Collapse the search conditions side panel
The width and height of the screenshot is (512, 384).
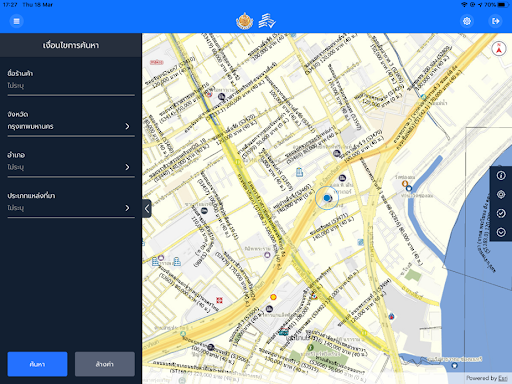pyautogui.click(x=147, y=209)
